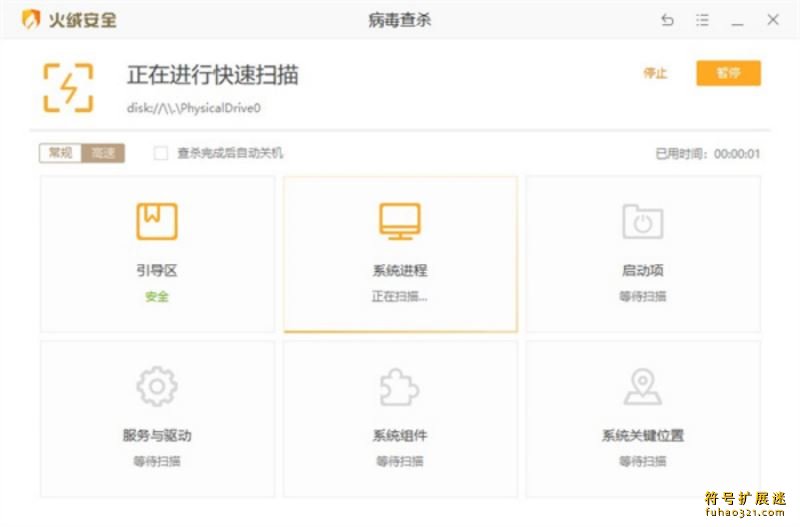Click the 系统组件 label
800x527 pixels.
400,435
